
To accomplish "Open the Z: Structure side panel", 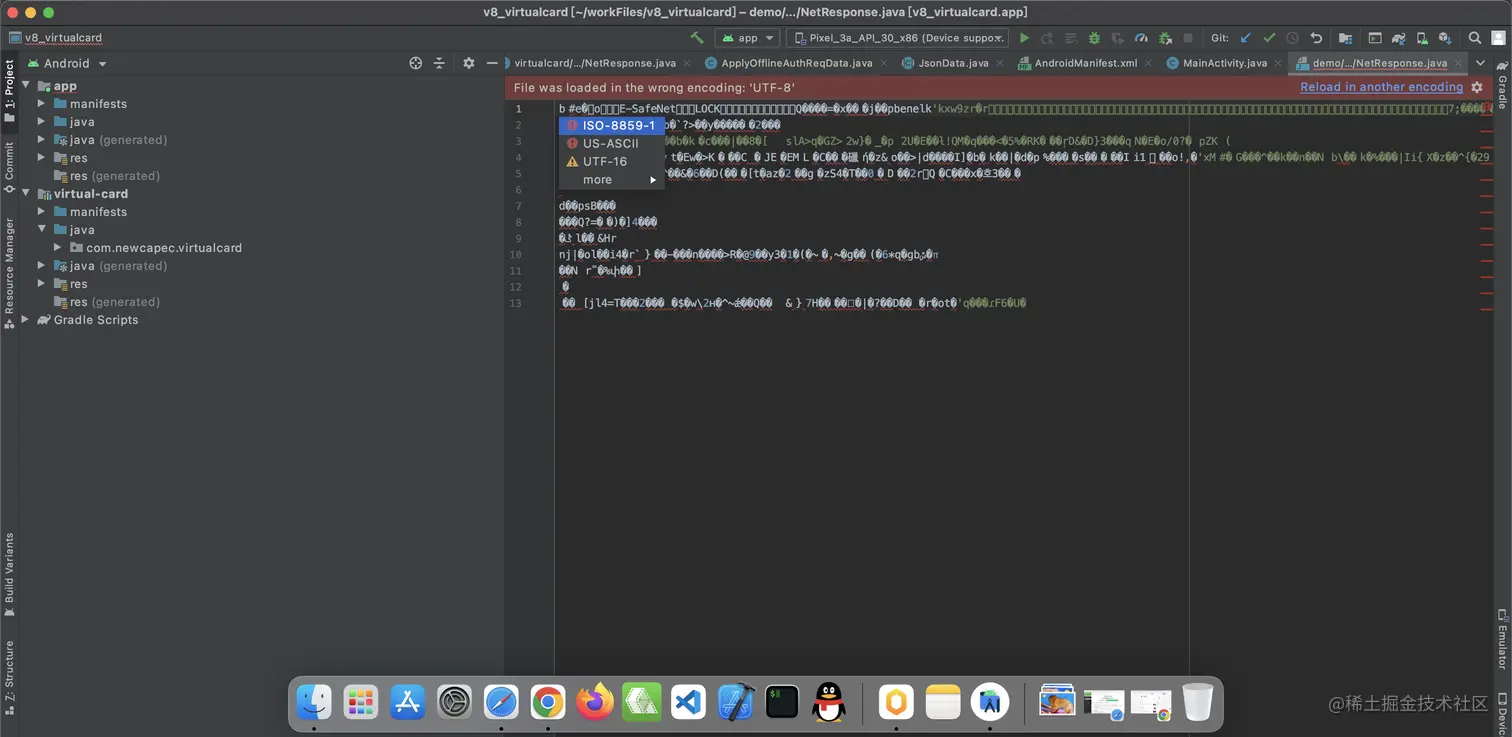I will [x=10, y=677].
